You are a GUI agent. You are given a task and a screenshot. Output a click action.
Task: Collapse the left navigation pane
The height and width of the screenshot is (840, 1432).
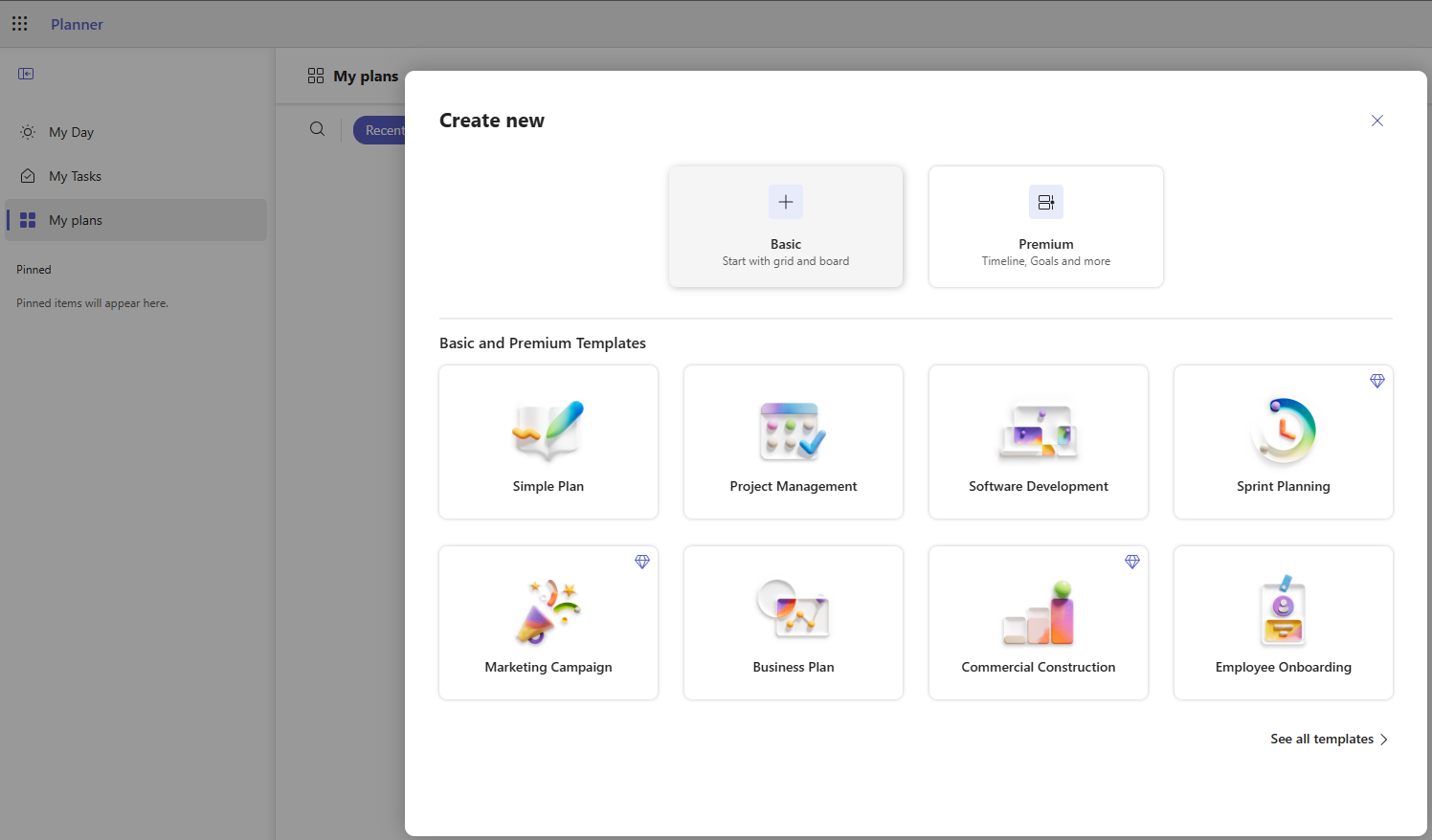pos(26,74)
